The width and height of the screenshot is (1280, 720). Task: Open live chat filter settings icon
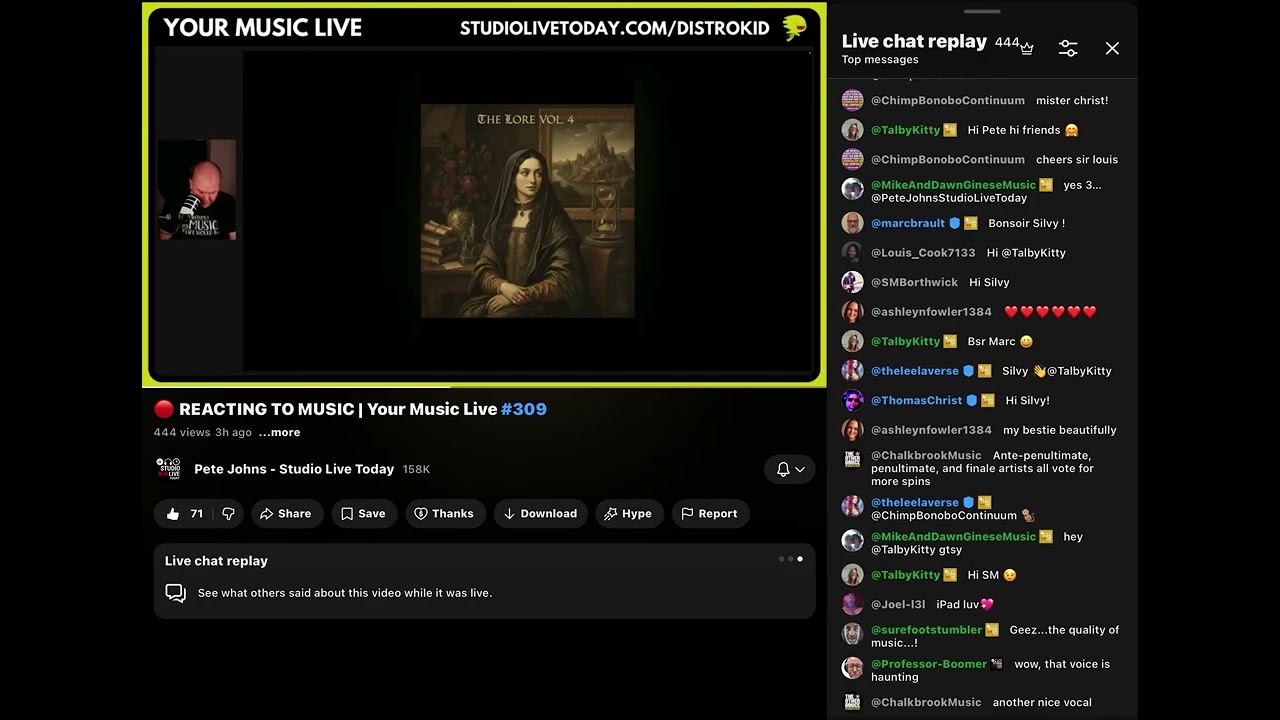tap(1068, 48)
